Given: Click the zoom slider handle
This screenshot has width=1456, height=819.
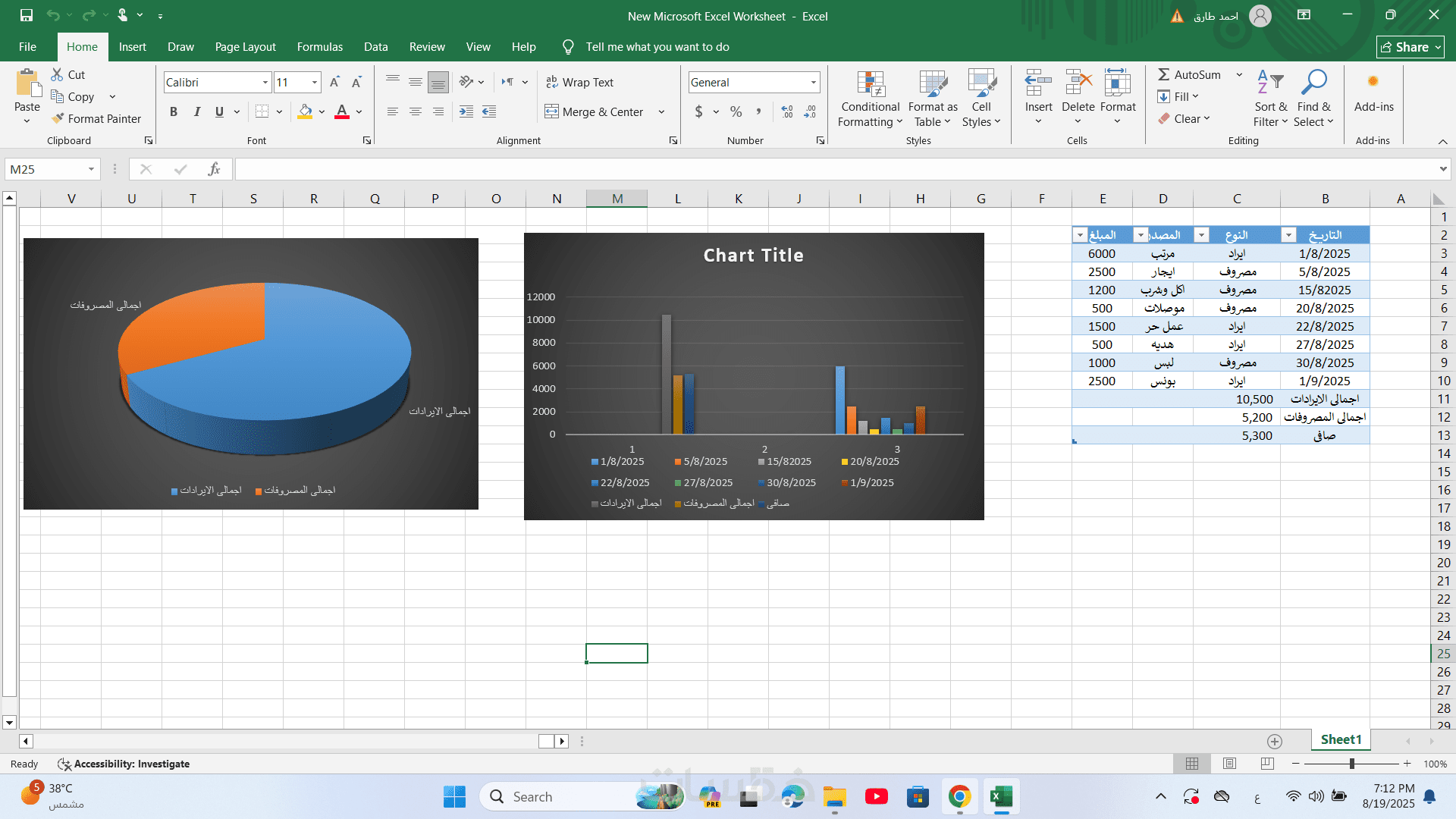Looking at the screenshot, I should (1352, 764).
